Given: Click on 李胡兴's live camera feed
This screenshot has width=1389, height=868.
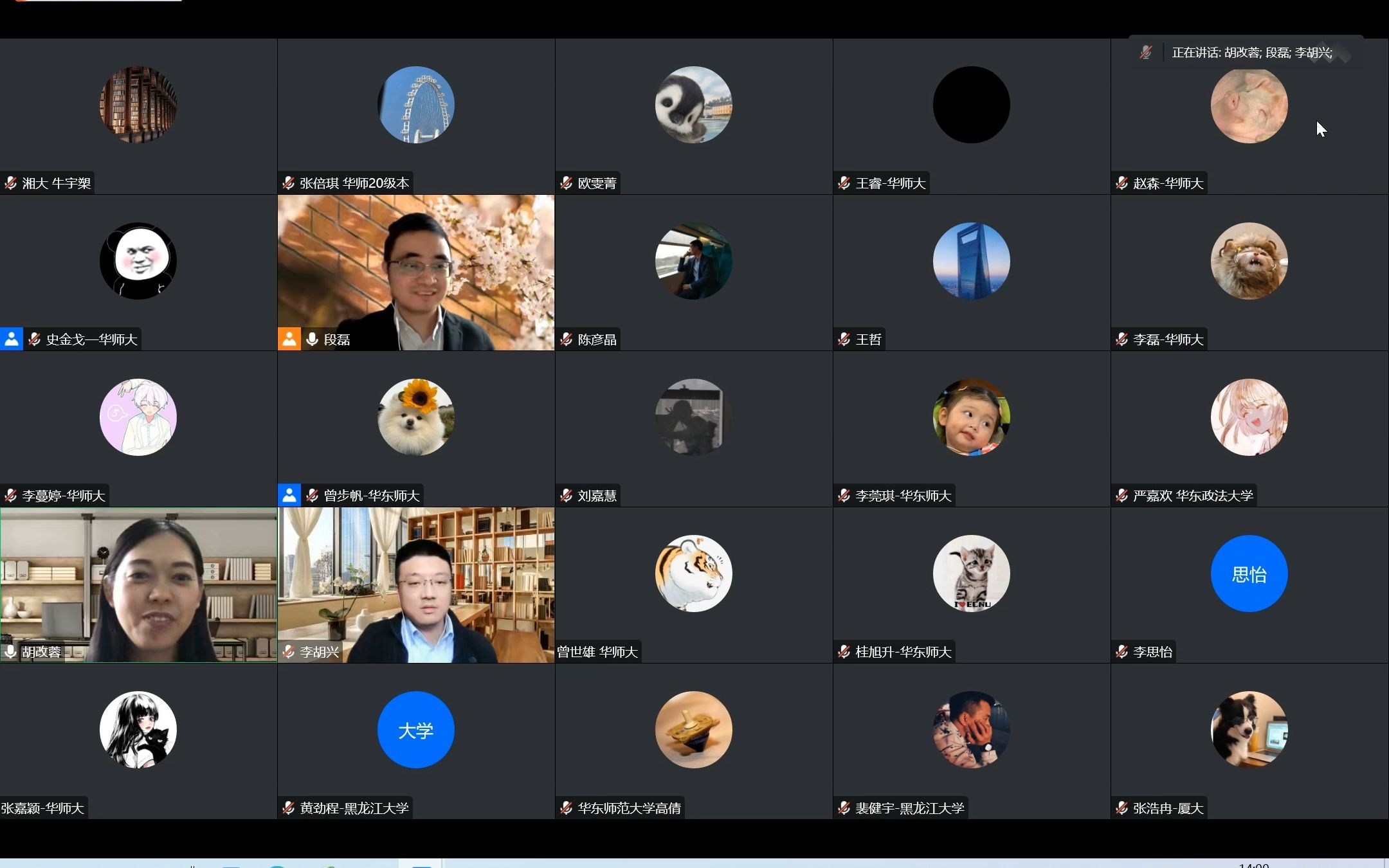Looking at the screenshot, I should [416, 583].
